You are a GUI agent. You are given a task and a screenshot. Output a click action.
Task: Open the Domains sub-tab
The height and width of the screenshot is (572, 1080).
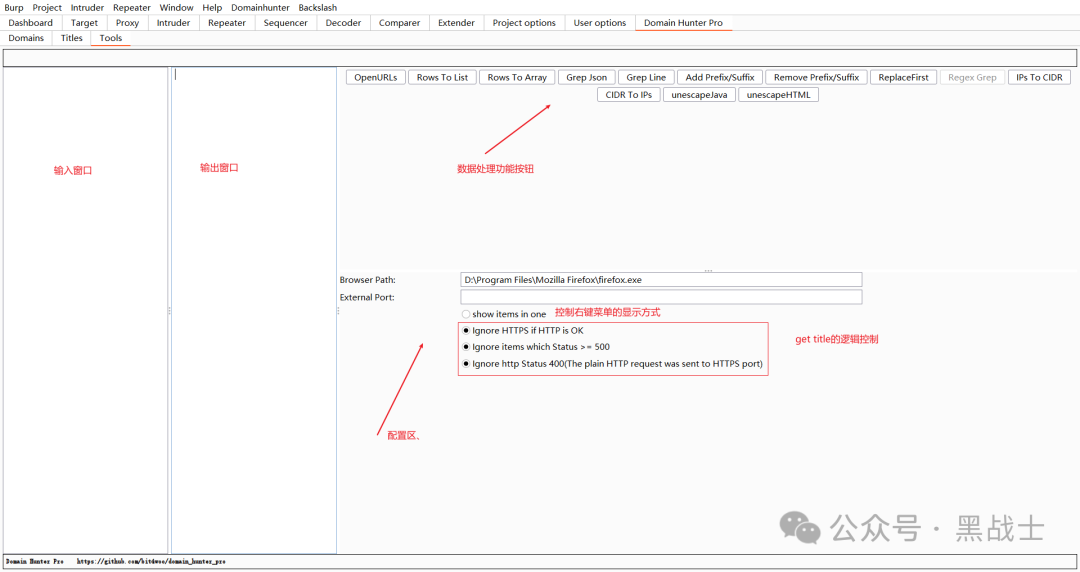[26, 38]
